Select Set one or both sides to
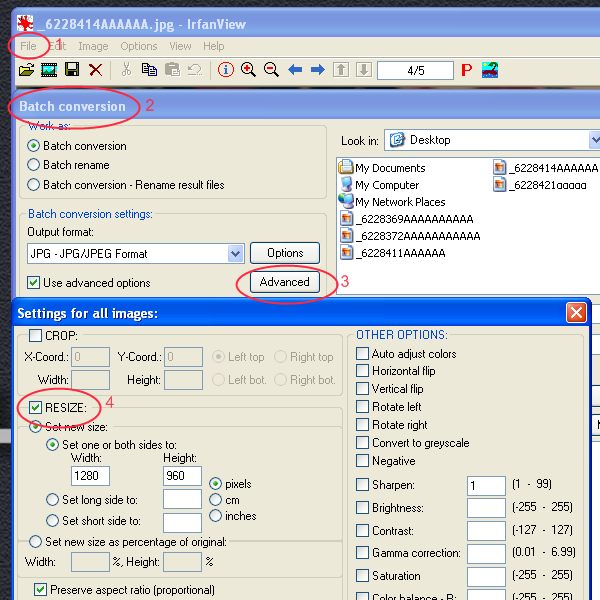Screen dimensions: 600x600 [52, 445]
